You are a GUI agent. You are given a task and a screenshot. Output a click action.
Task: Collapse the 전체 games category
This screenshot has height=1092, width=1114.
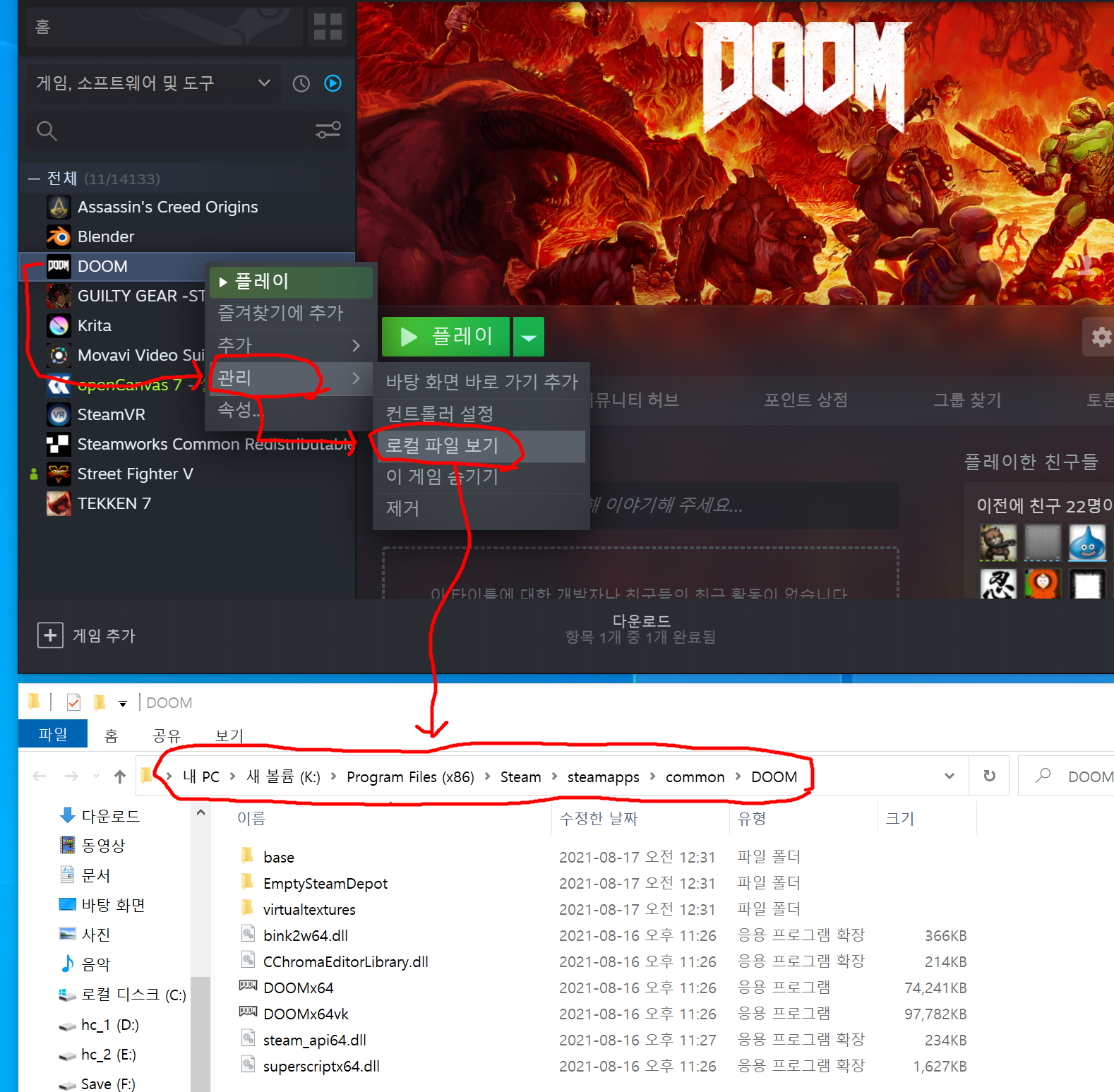click(34, 179)
